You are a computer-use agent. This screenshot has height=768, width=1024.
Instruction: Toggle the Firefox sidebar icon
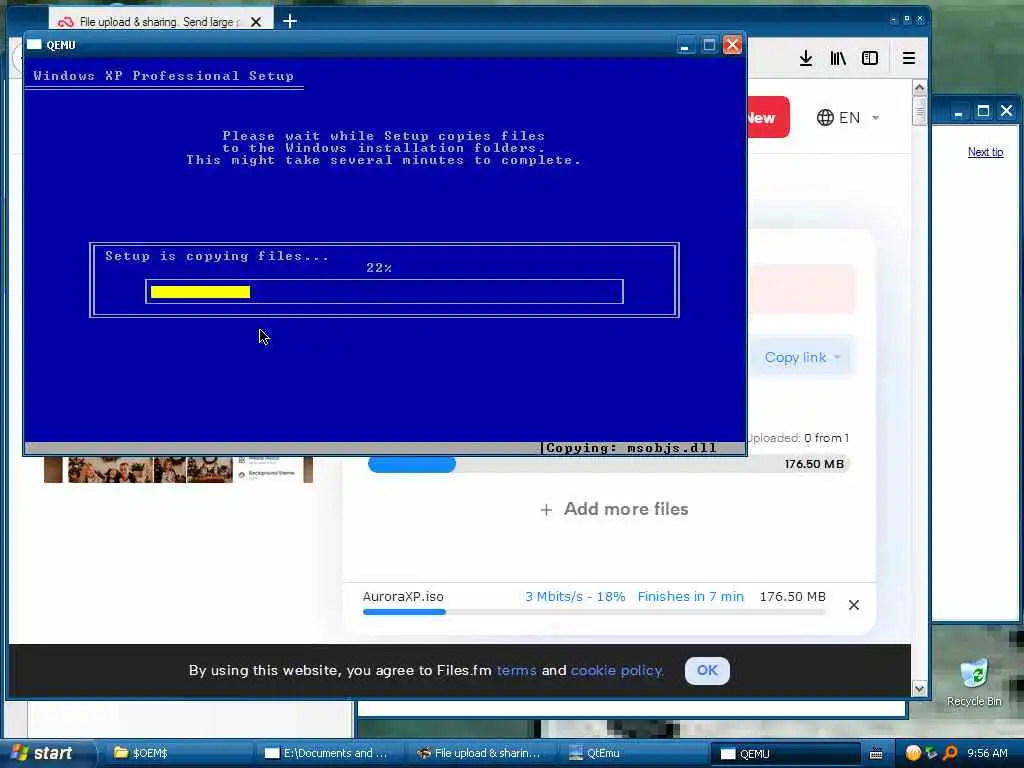click(x=870, y=58)
